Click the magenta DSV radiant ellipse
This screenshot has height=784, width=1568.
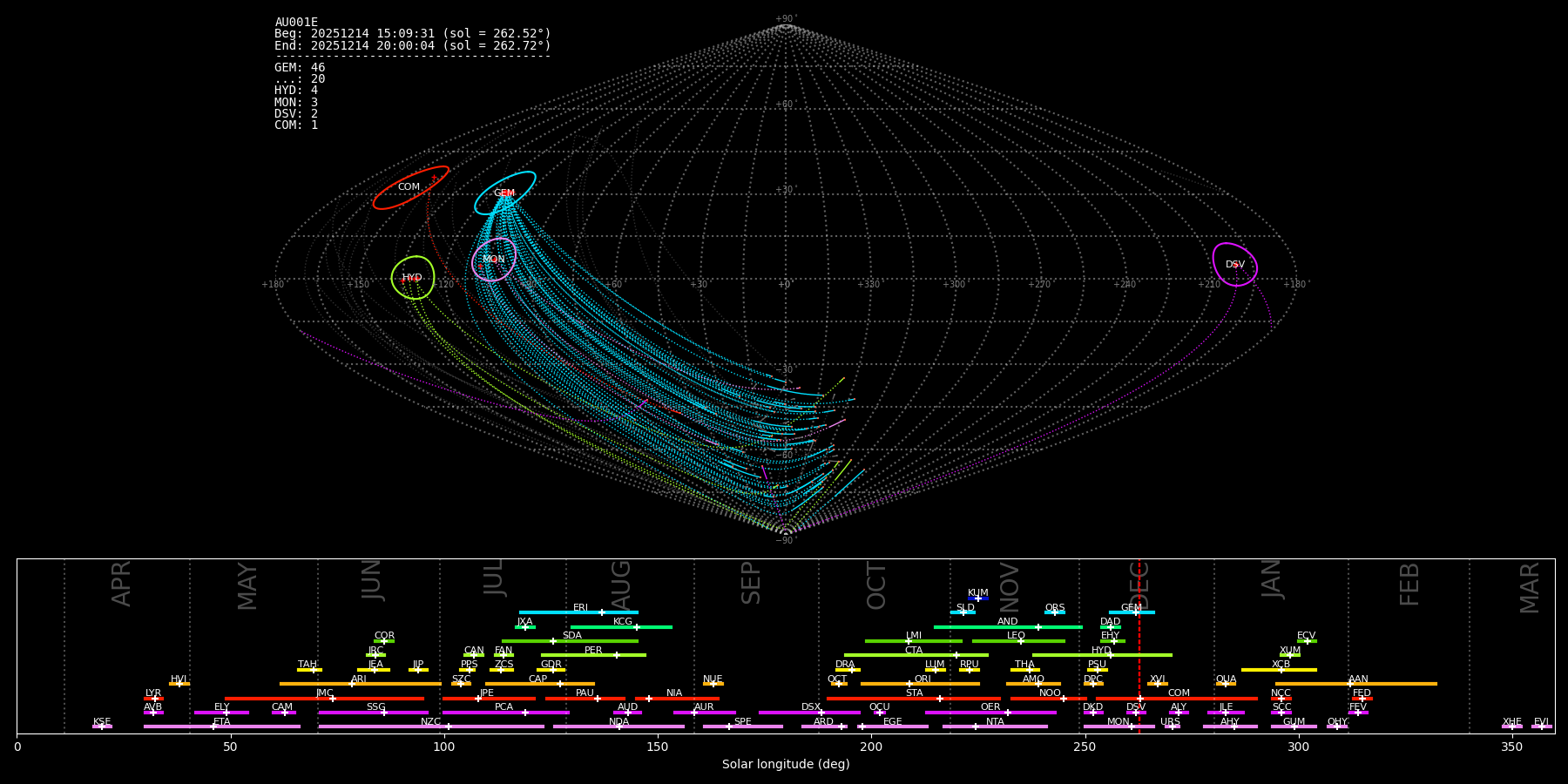coord(1234,264)
